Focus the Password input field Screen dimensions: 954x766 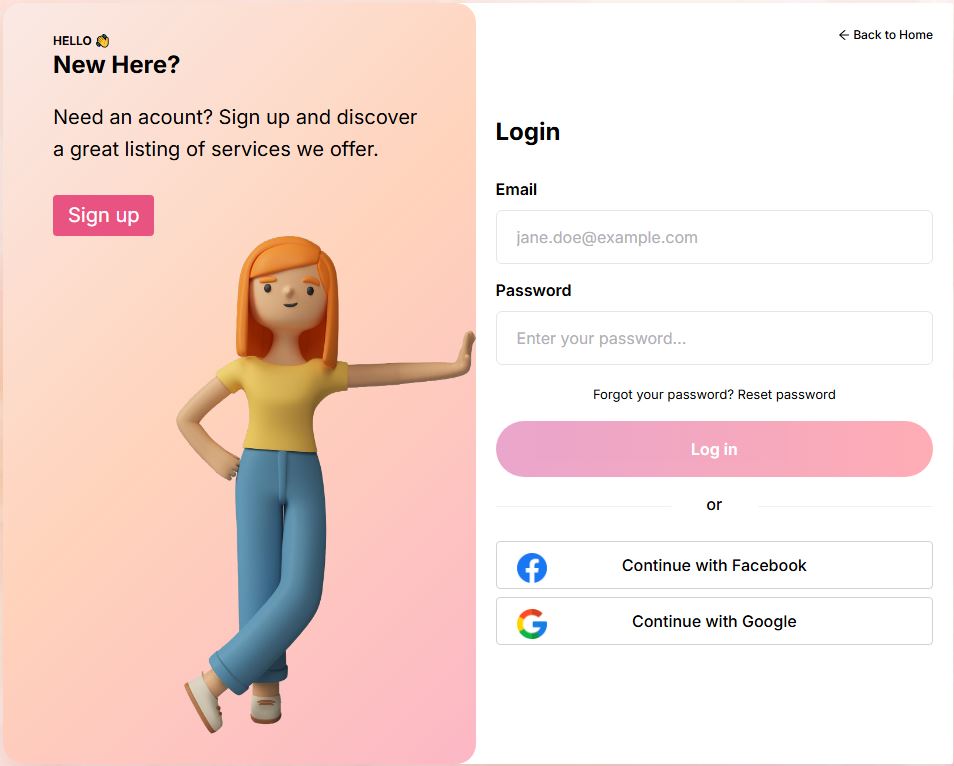tap(714, 338)
